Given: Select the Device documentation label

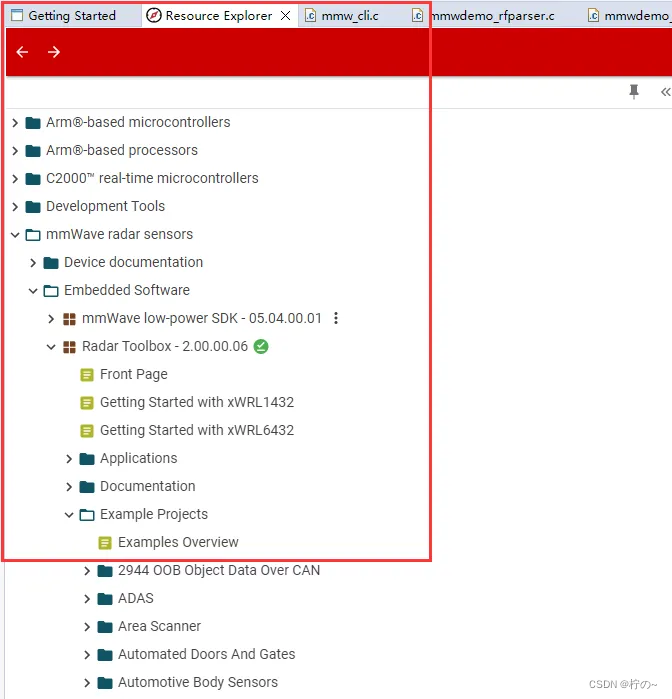Looking at the screenshot, I should point(134,262).
